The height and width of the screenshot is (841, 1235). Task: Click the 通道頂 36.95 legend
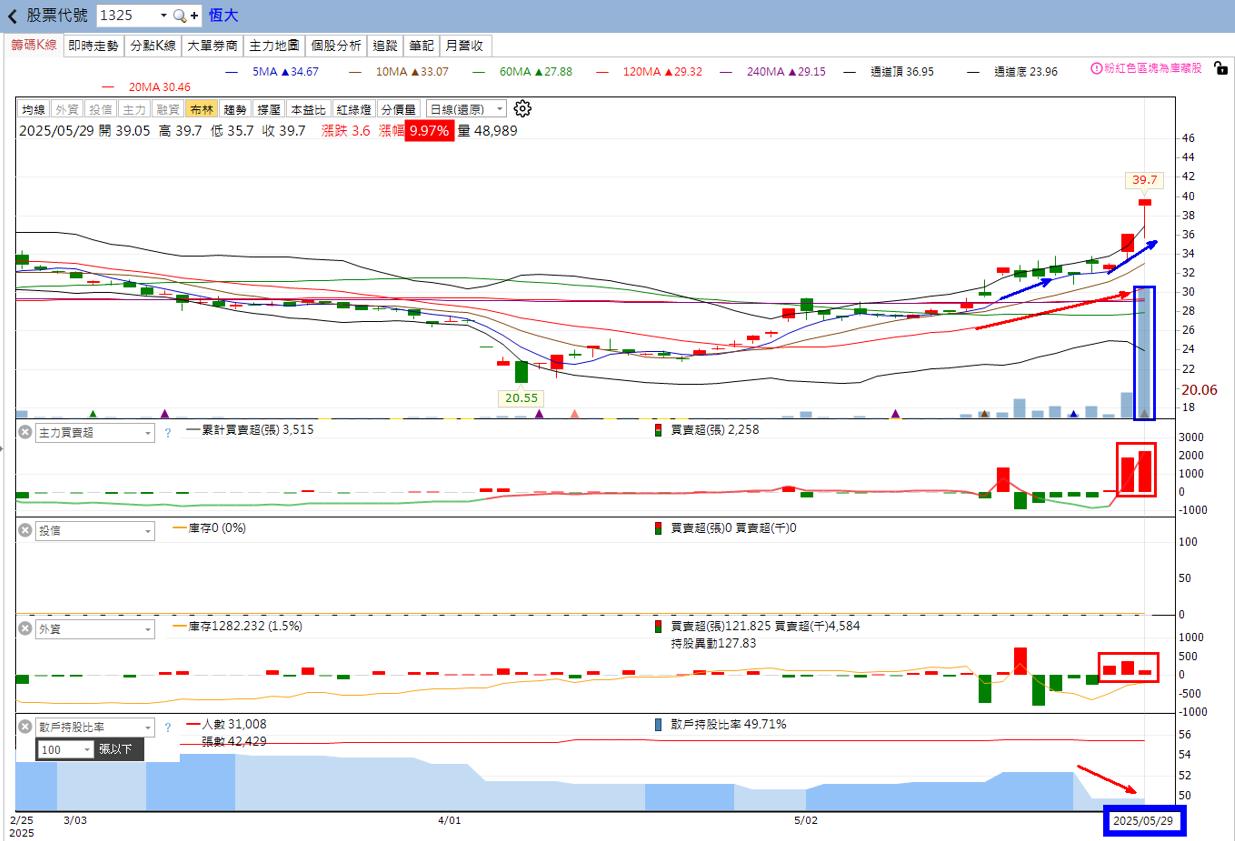(x=889, y=72)
